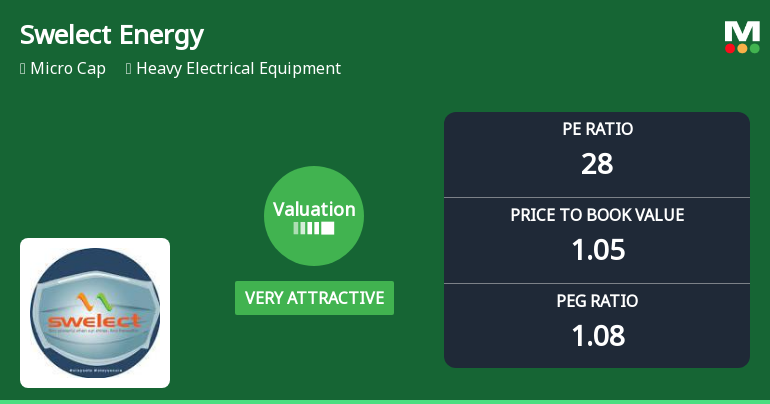Screen dimensions: 770x404
Task: Click the Swelect Energy title
Action: coord(112,35)
